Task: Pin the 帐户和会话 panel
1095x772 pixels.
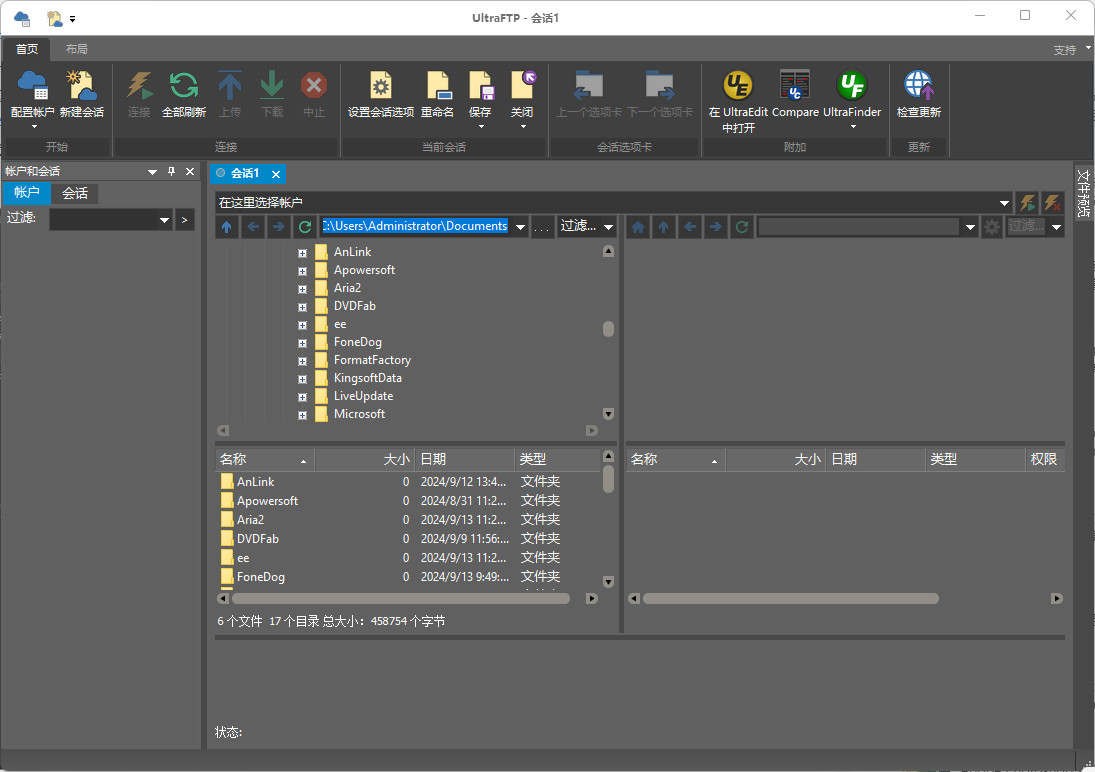Action: pyautogui.click(x=171, y=171)
